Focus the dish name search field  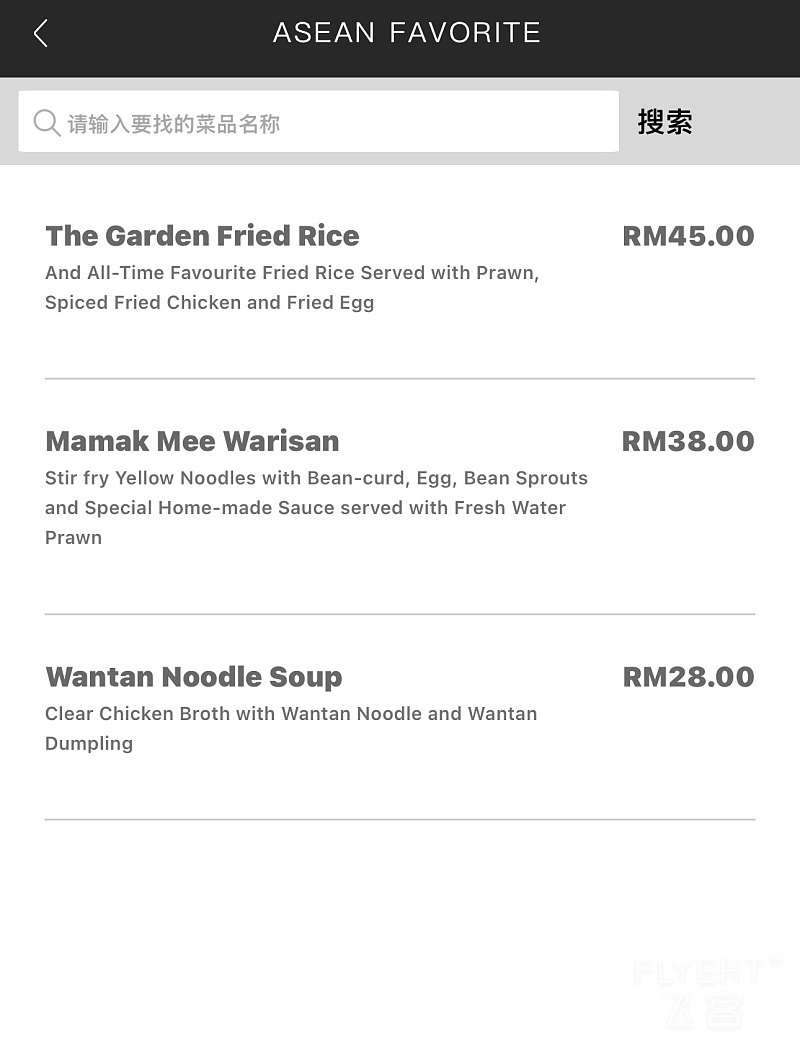(330, 123)
